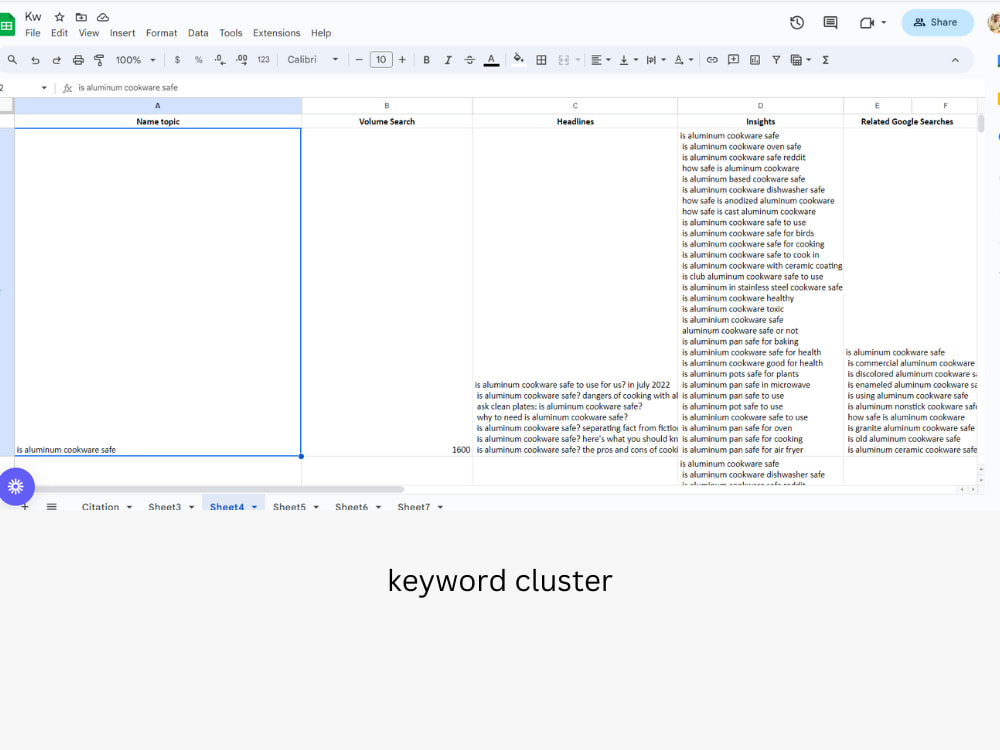Insert a link

coord(712,60)
